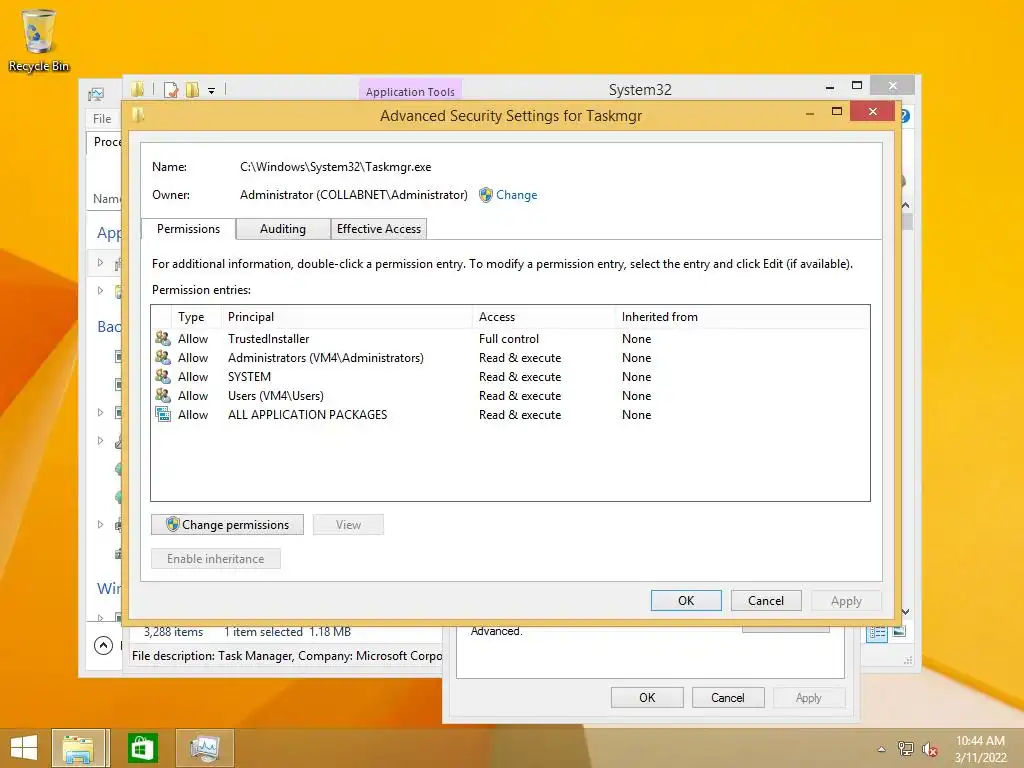Switch to the Permissions tab

pyautogui.click(x=188, y=229)
